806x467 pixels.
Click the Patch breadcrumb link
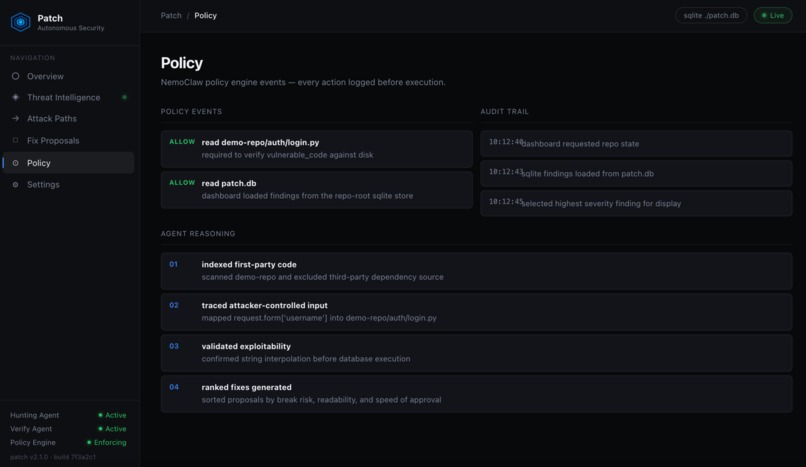(171, 15)
